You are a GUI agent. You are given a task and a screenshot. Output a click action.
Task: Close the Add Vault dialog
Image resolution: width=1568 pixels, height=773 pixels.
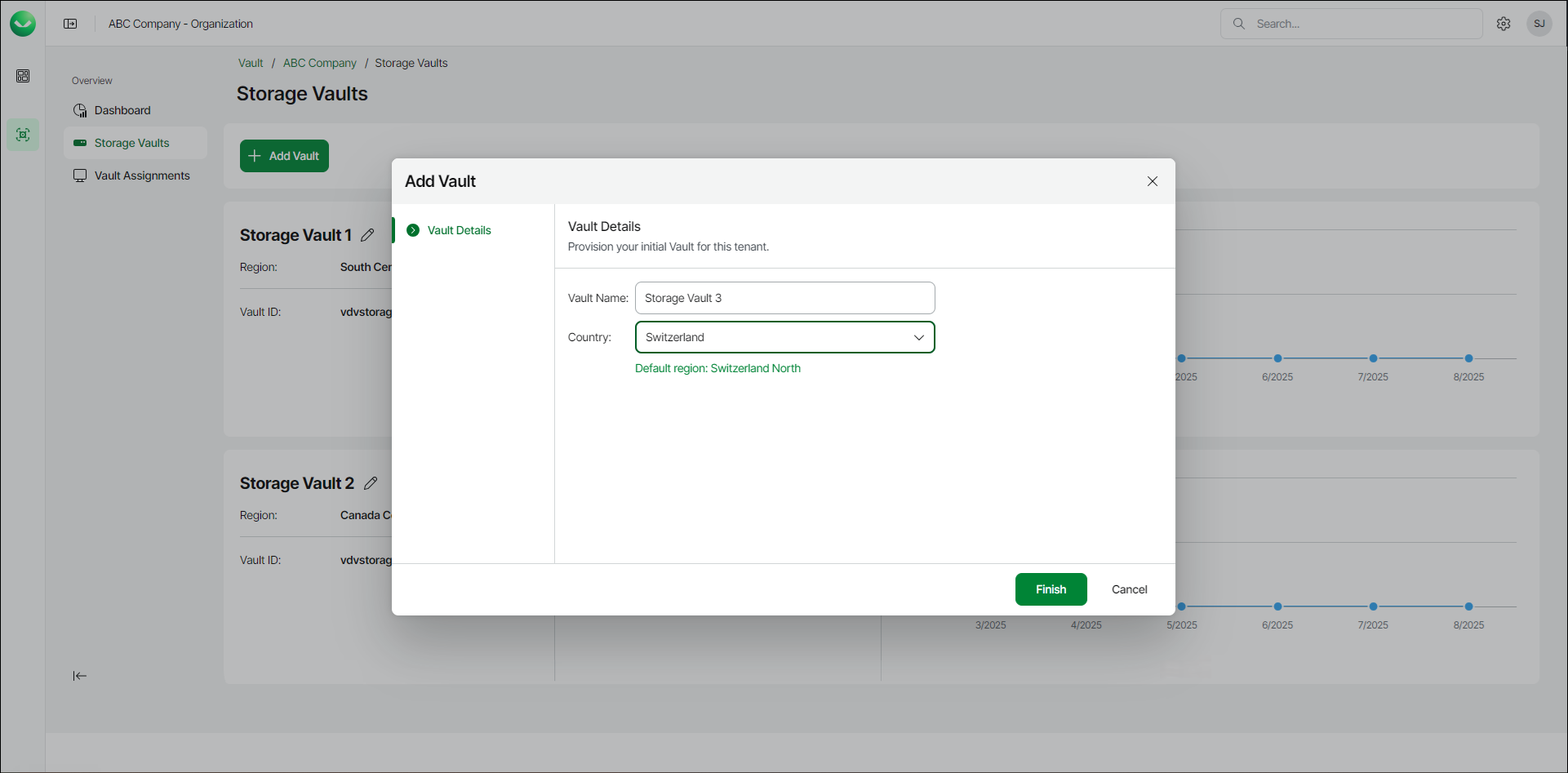tap(1153, 181)
